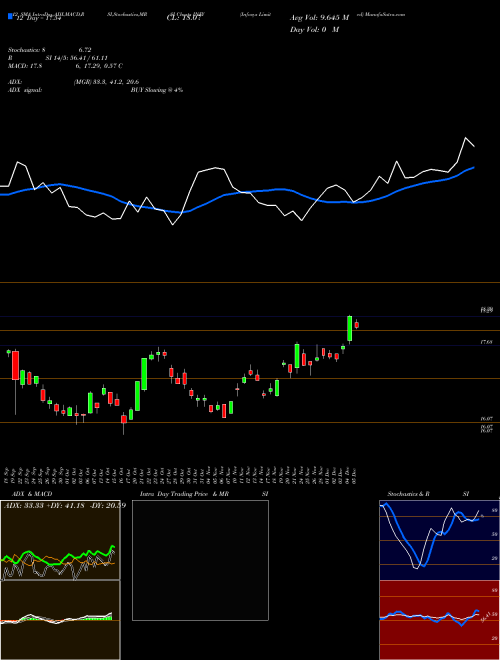Click the 'Stochastics: 8' reading text
This screenshot has height=660, width=500.
click(26, 50)
